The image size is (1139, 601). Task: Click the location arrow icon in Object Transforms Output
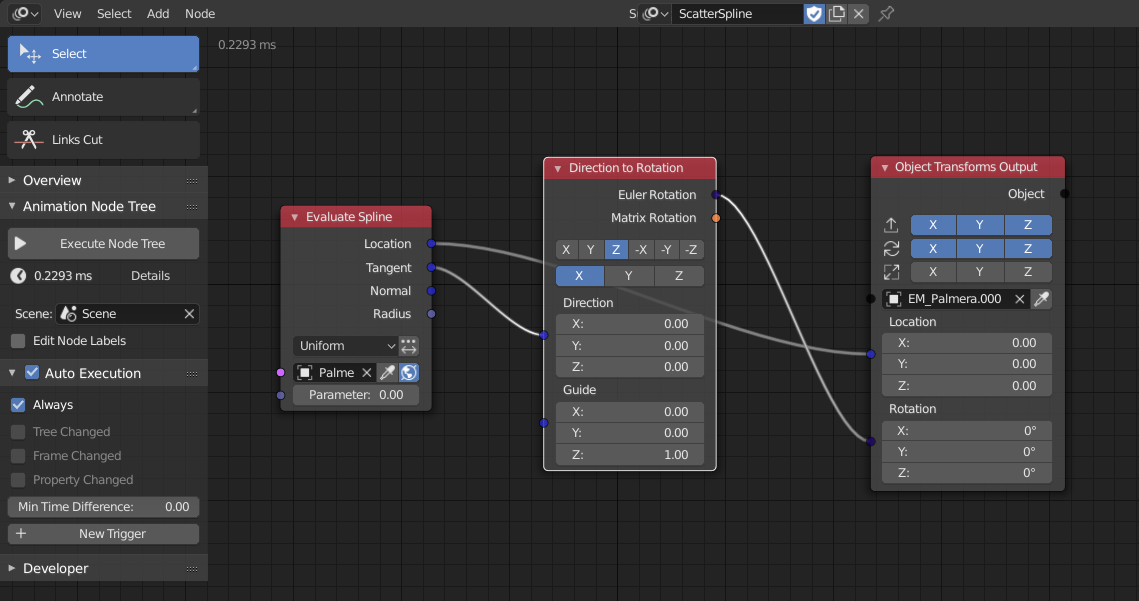(x=891, y=224)
